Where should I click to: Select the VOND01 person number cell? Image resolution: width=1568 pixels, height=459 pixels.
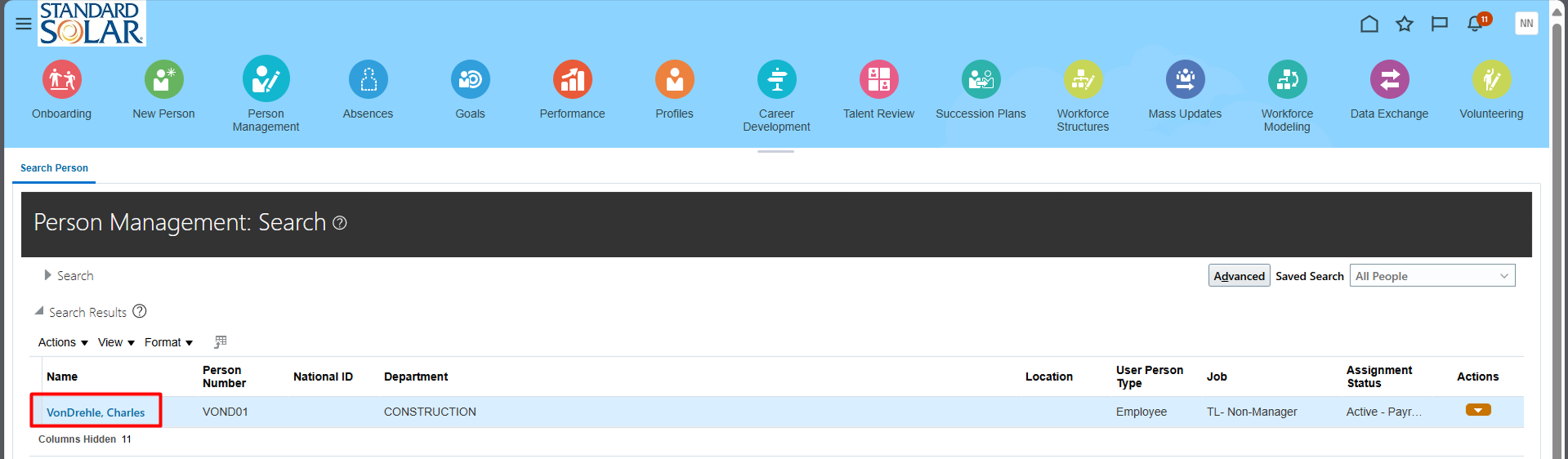(225, 412)
